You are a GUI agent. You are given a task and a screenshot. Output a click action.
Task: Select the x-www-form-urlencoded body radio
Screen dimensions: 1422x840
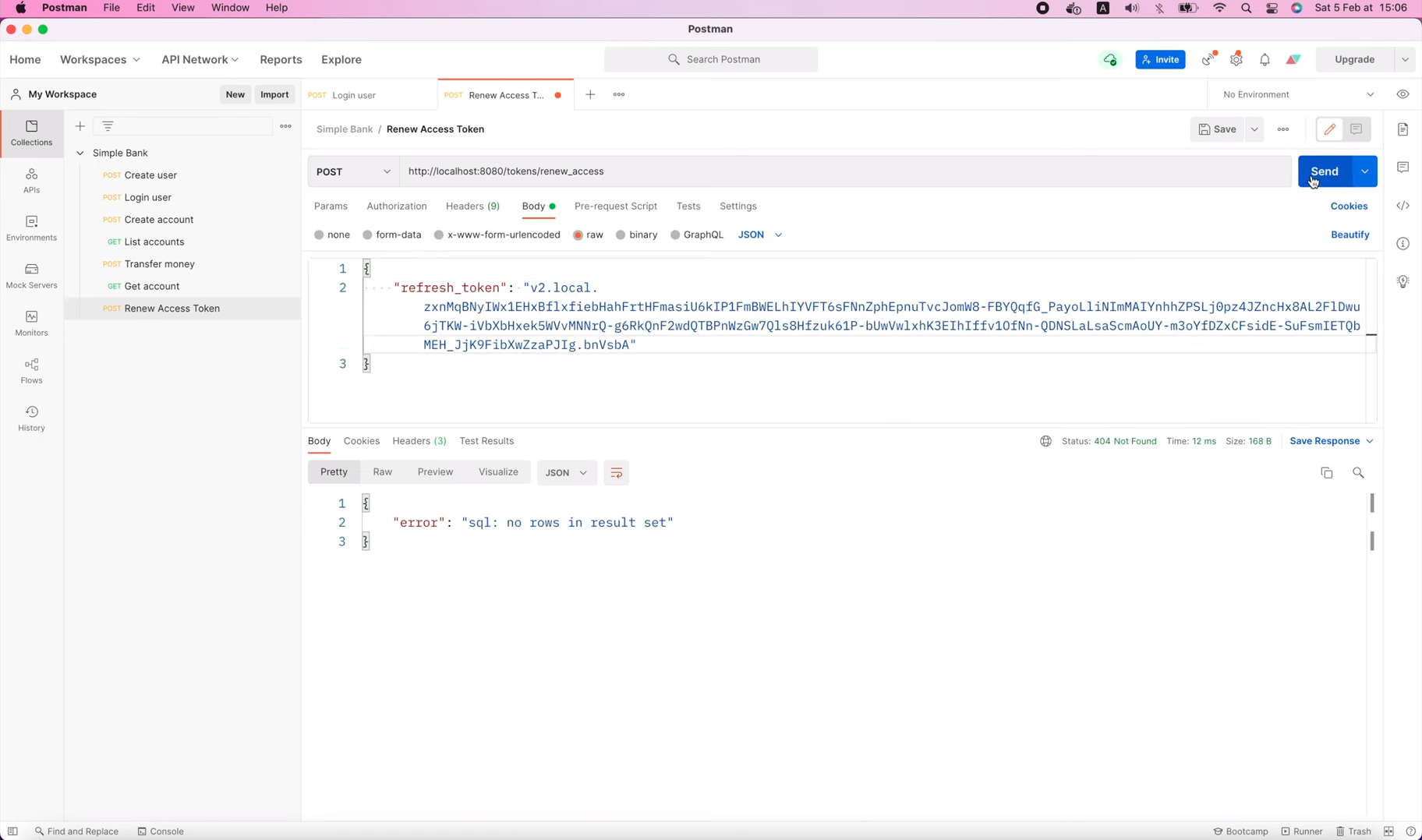point(439,235)
